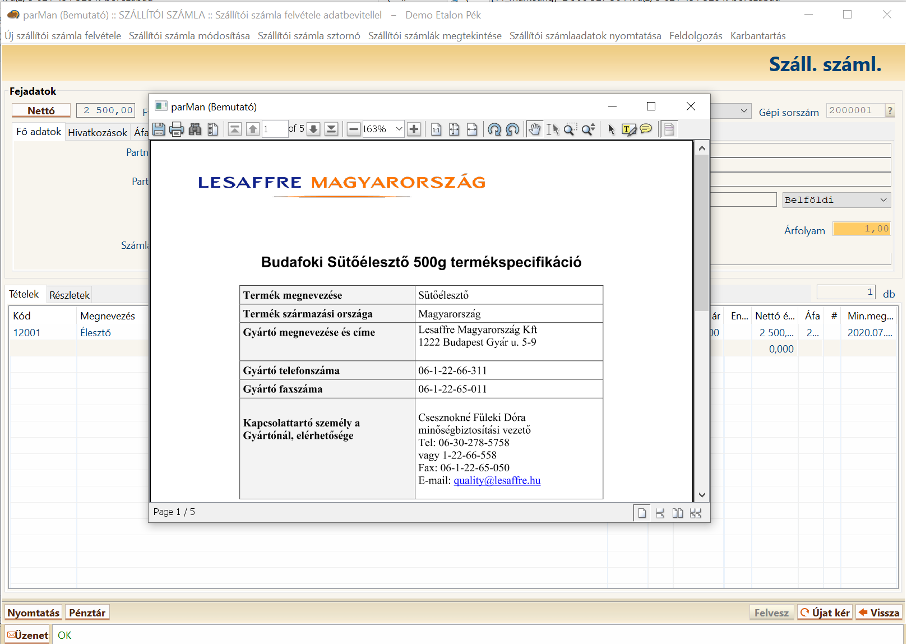
Task: Switch to two-page facing view
Action: coord(678,513)
